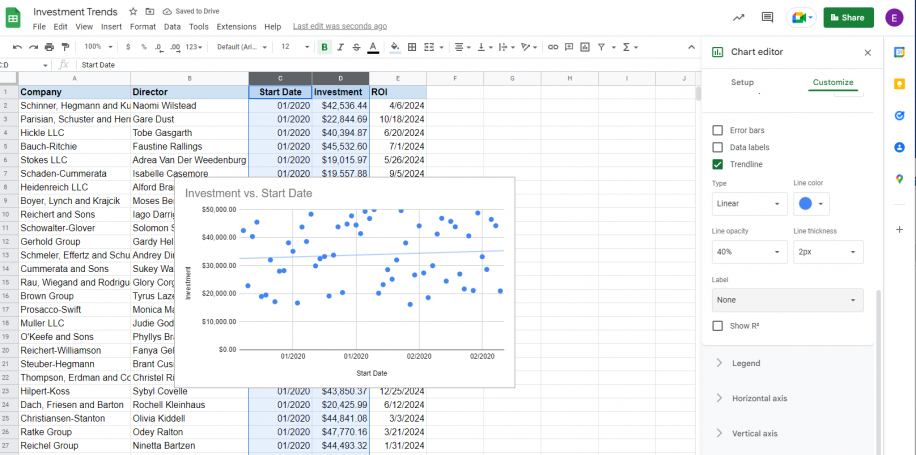Insert link icon in toolbar
Viewport: 916px width, 455px height.
tap(553, 47)
